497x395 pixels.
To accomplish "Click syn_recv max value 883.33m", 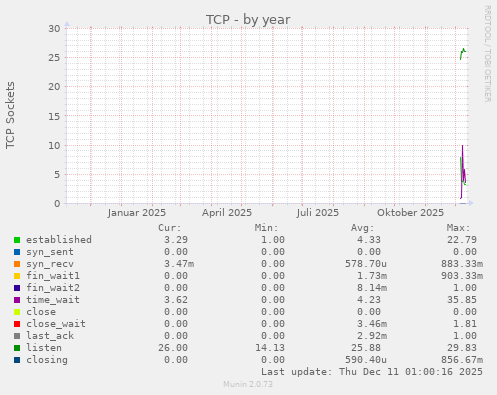I will [462, 264].
